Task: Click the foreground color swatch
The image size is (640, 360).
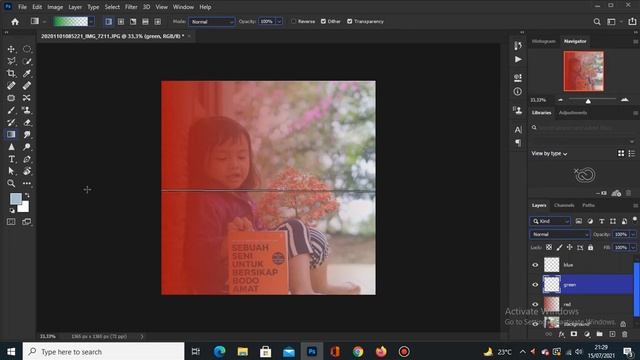Action: coord(16,199)
